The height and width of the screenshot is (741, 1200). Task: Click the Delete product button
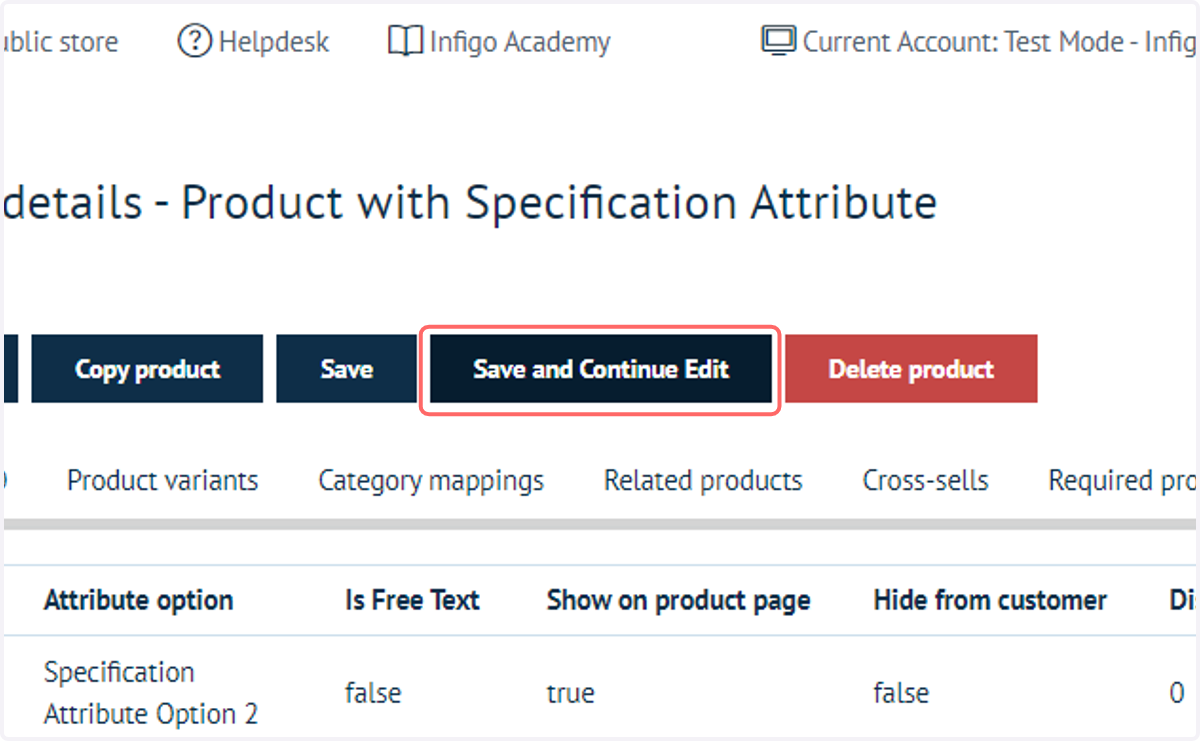pyautogui.click(x=911, y=369)
